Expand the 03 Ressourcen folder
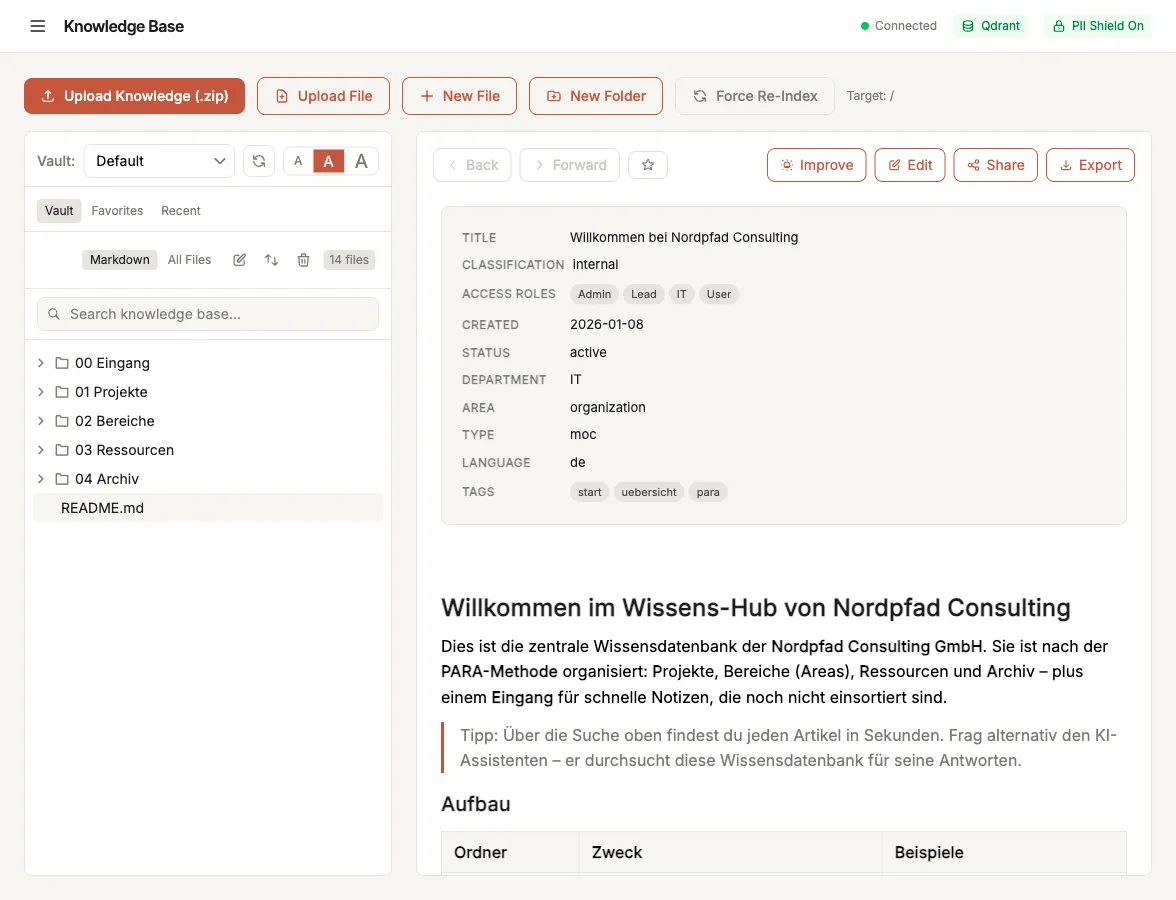The height and width of the screenshot is (900, 1176). pos(40,450)
